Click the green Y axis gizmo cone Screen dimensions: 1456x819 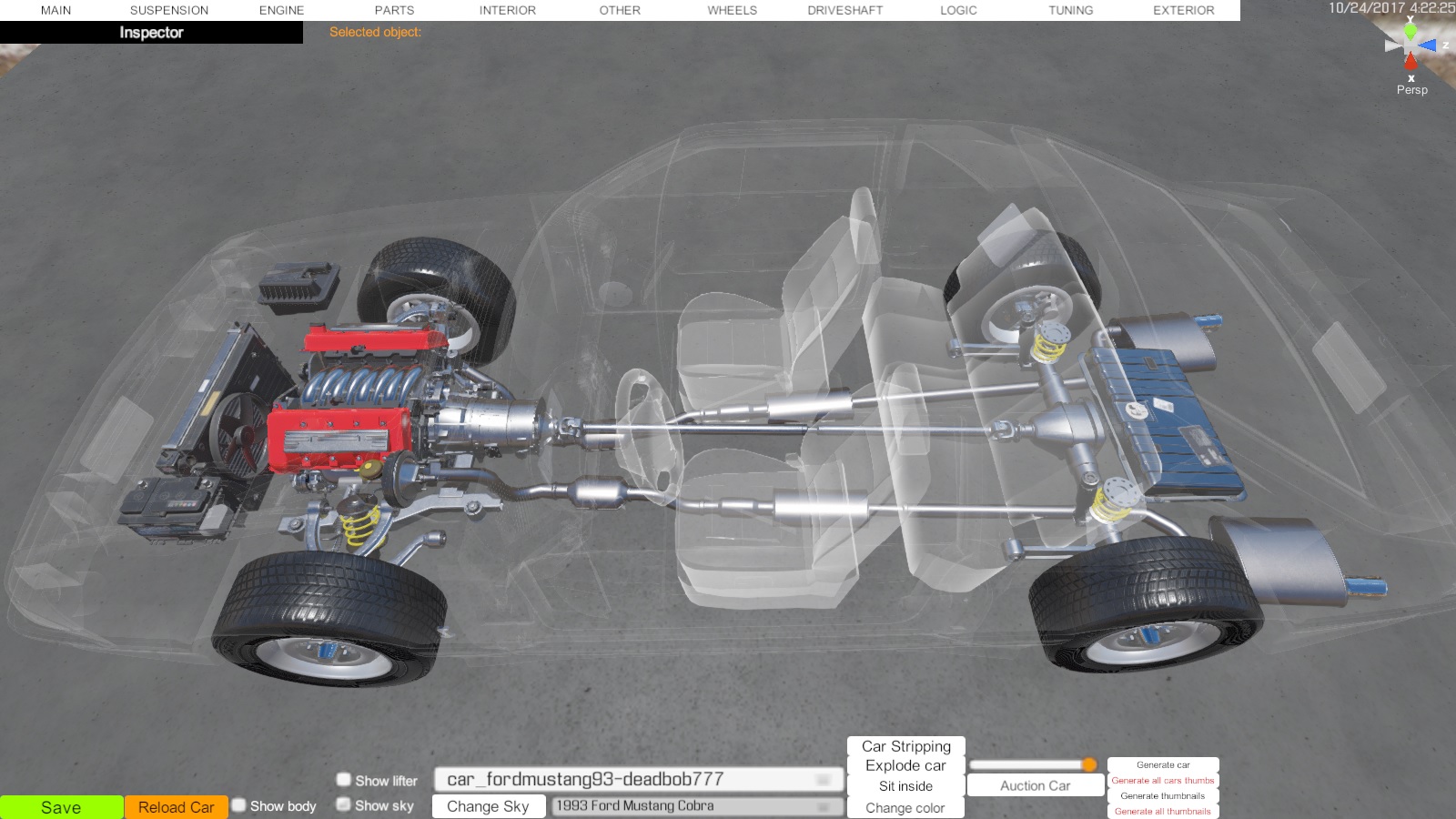click(1410, 31)
